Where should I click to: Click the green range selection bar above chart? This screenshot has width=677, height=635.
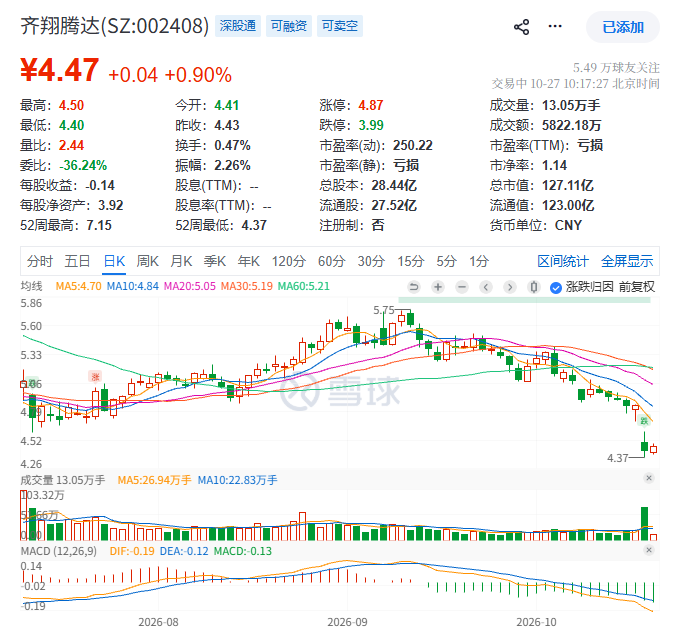click(524, 300)
